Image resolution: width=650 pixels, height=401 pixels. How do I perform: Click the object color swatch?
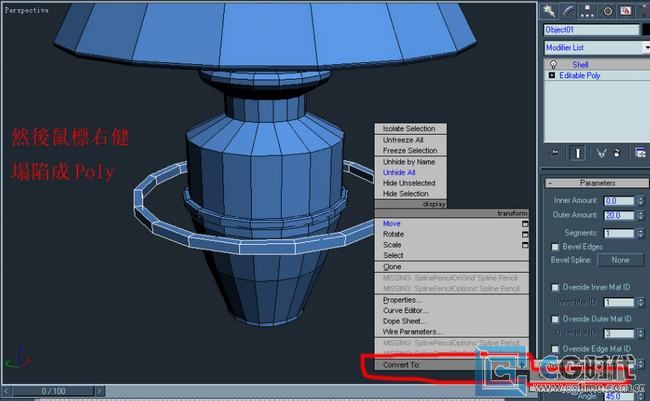coord(646,30)
